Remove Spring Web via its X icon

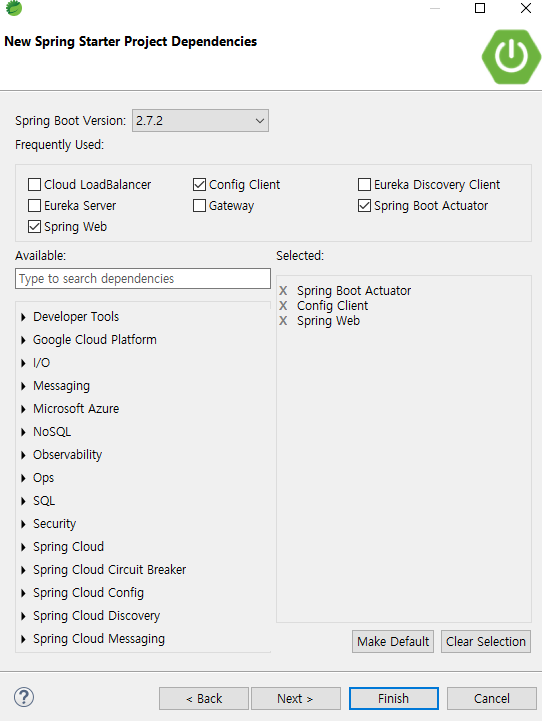point(283,321)
